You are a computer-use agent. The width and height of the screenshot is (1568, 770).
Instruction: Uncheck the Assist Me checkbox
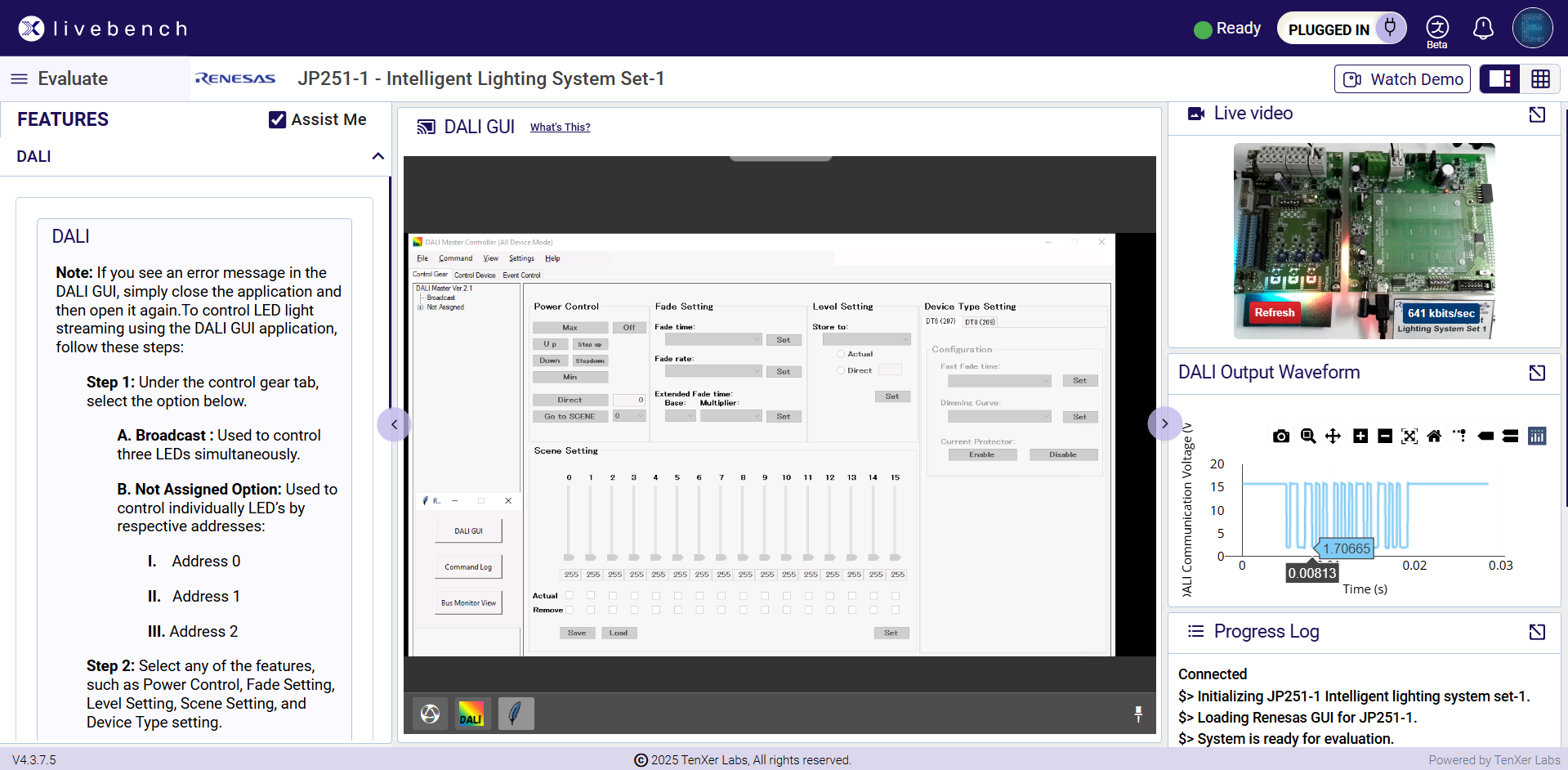point(277,119)
